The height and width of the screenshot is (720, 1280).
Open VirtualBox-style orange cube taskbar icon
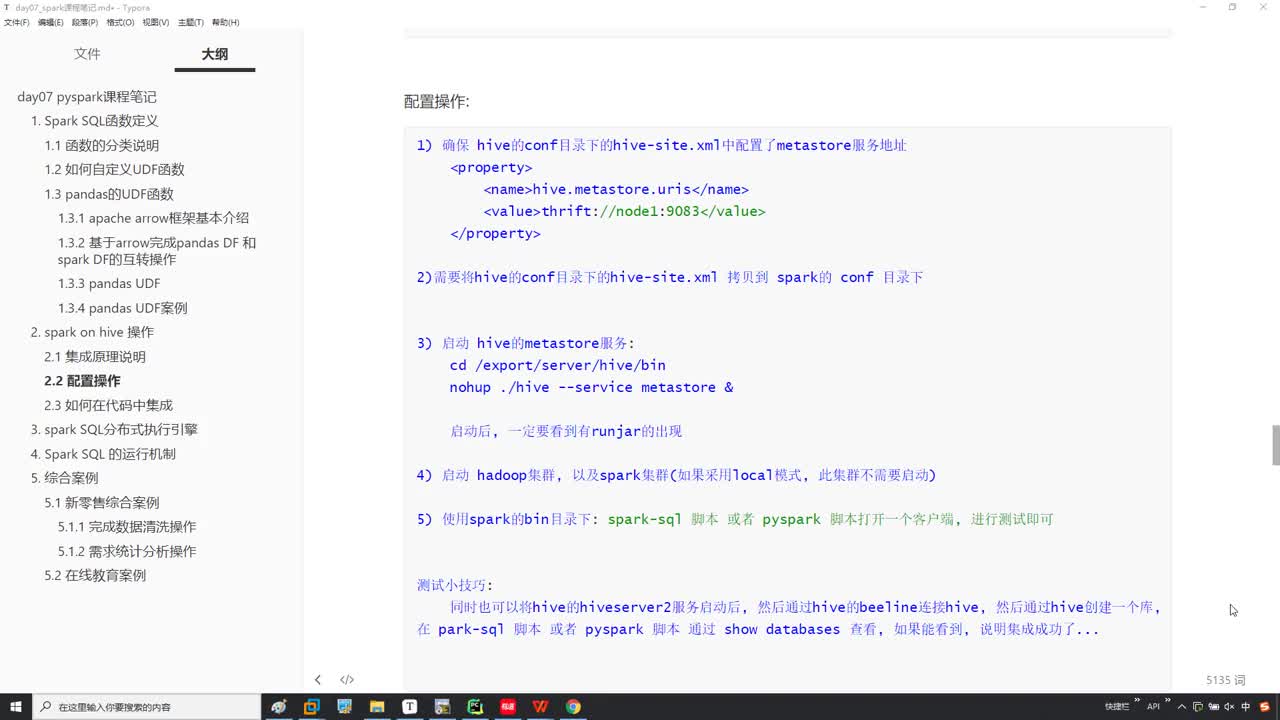pos(312,706)
